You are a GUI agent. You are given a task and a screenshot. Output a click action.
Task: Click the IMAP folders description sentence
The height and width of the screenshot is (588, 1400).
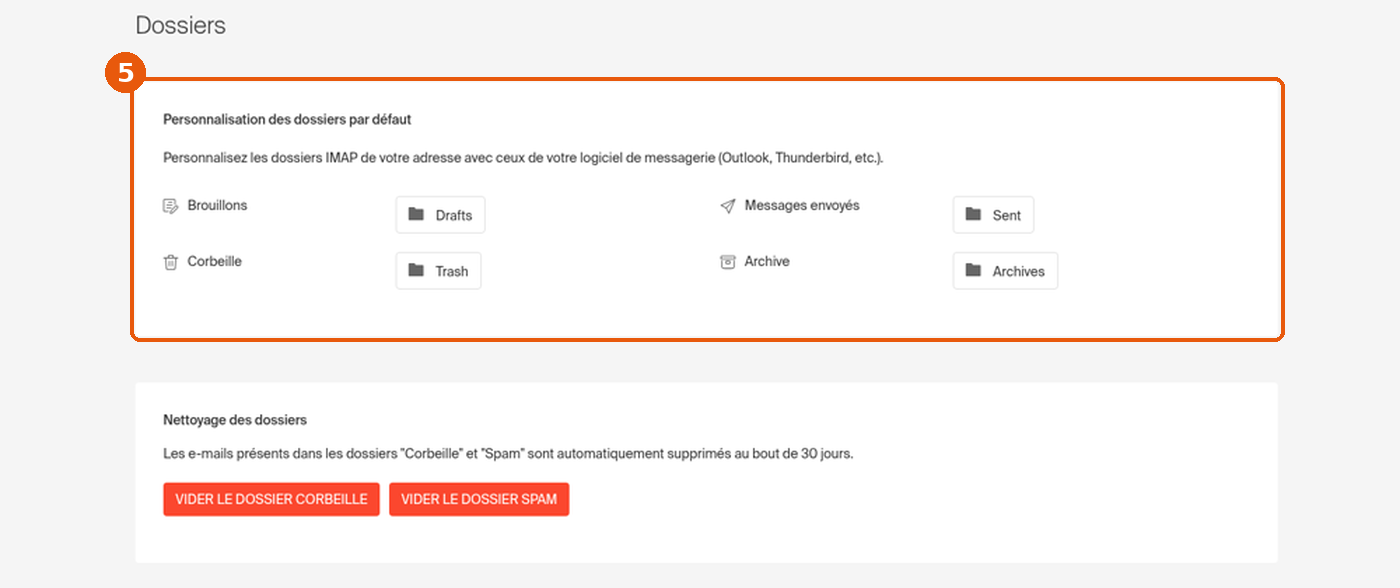pyautogui.click(x=523, y=158)
